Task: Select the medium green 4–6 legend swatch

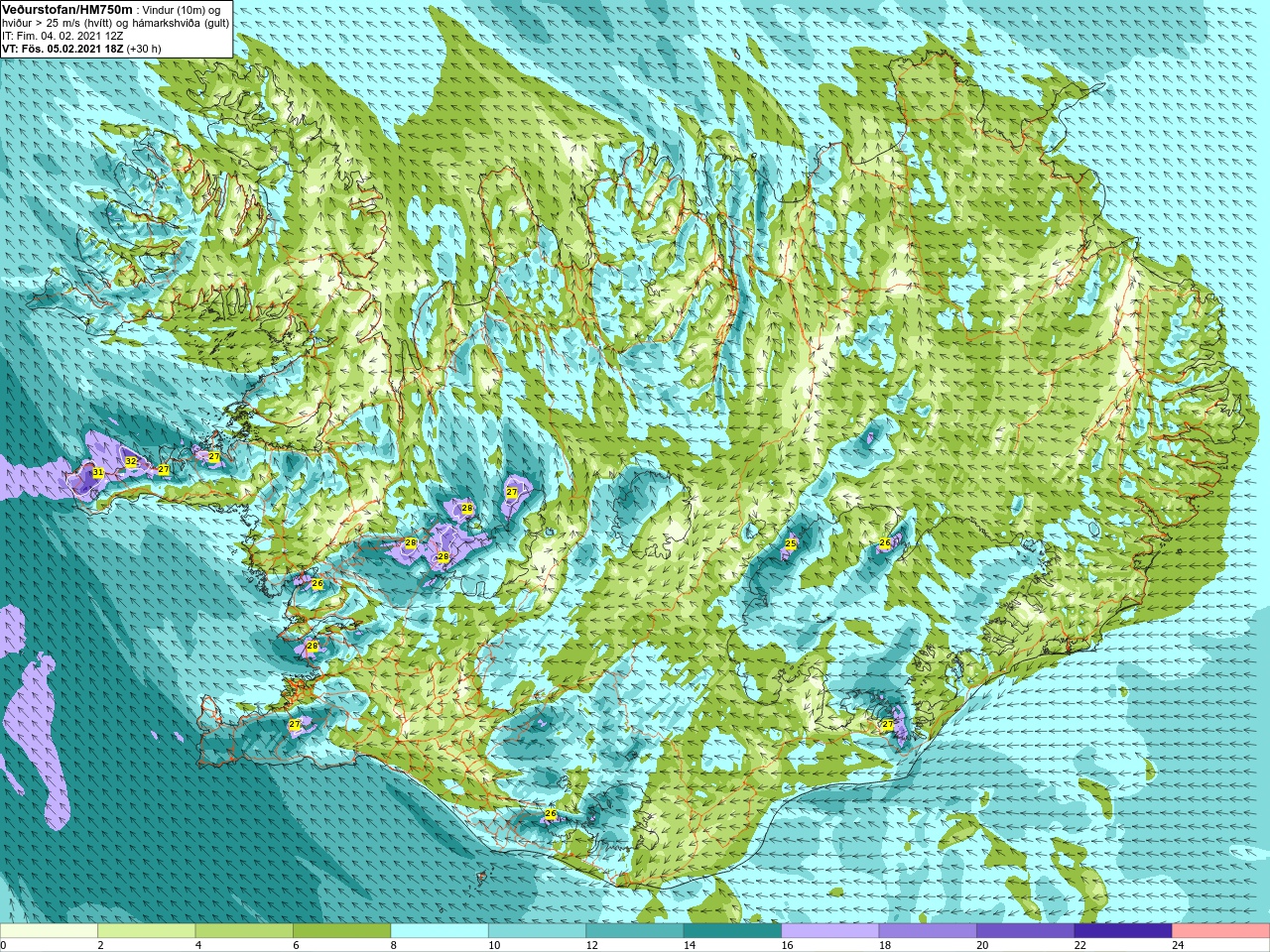Action: 244,931
